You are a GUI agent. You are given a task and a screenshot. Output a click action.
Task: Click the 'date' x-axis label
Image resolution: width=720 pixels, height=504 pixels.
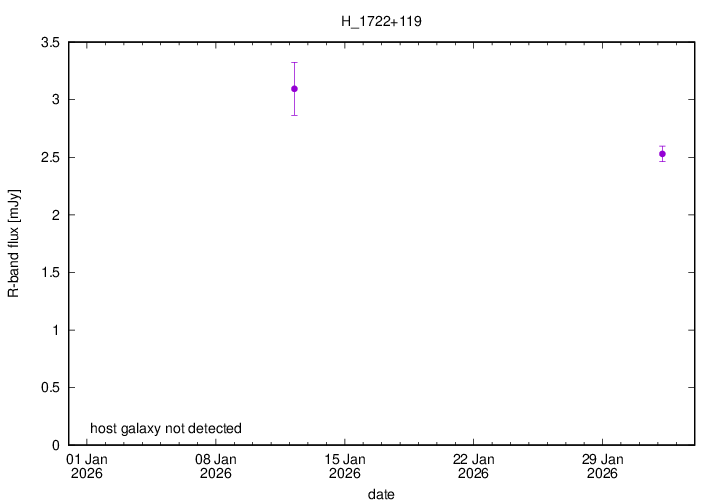pyautogui.click(x=380, y=494)
